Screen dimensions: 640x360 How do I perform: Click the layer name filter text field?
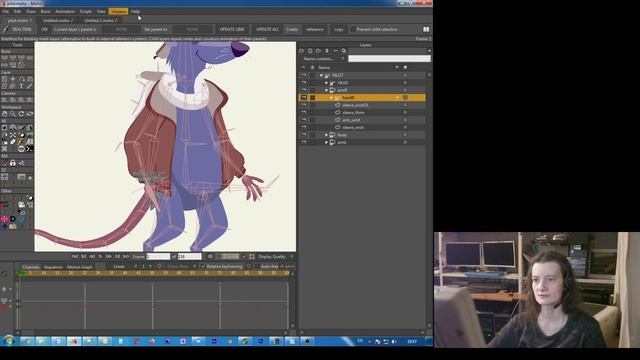pos(389,59)
